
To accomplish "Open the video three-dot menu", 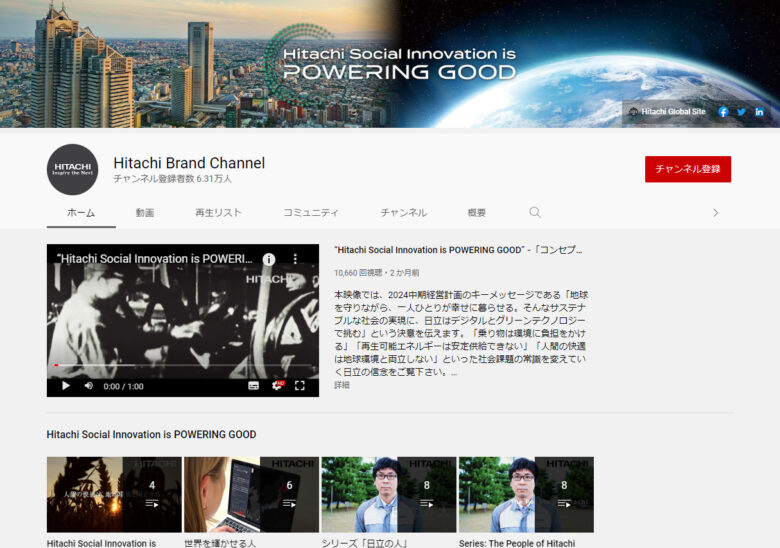I will pyautogui.click(x=295, y=259).
